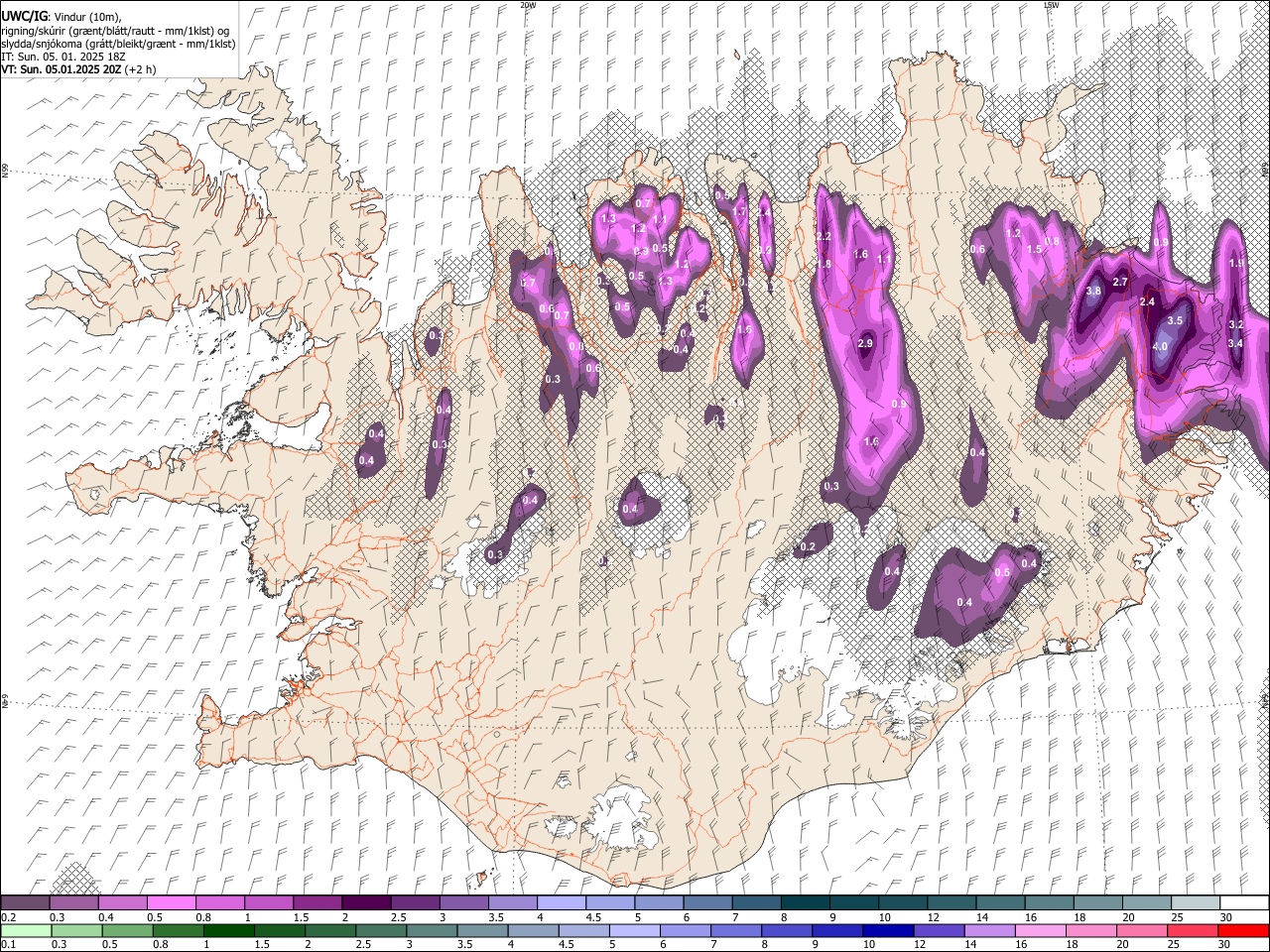This screenshot has height=952, width=1270.
Task: Click the 'rigning/skúrir' rain legend description line
Action: pos(115,31)
